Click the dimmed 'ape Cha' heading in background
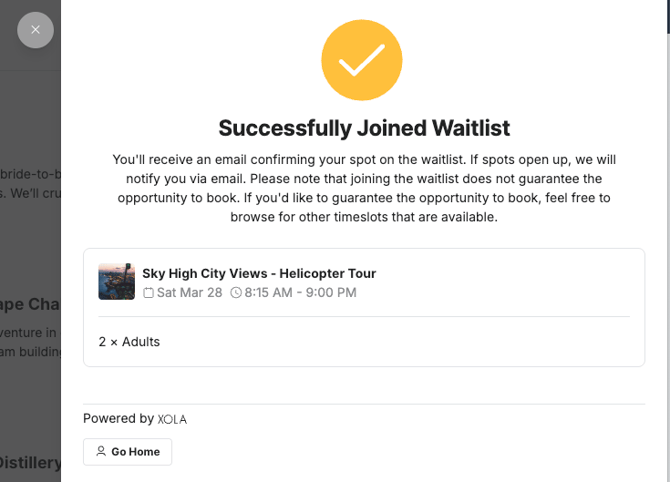This screenshot has width=670, height=482. 30,303
